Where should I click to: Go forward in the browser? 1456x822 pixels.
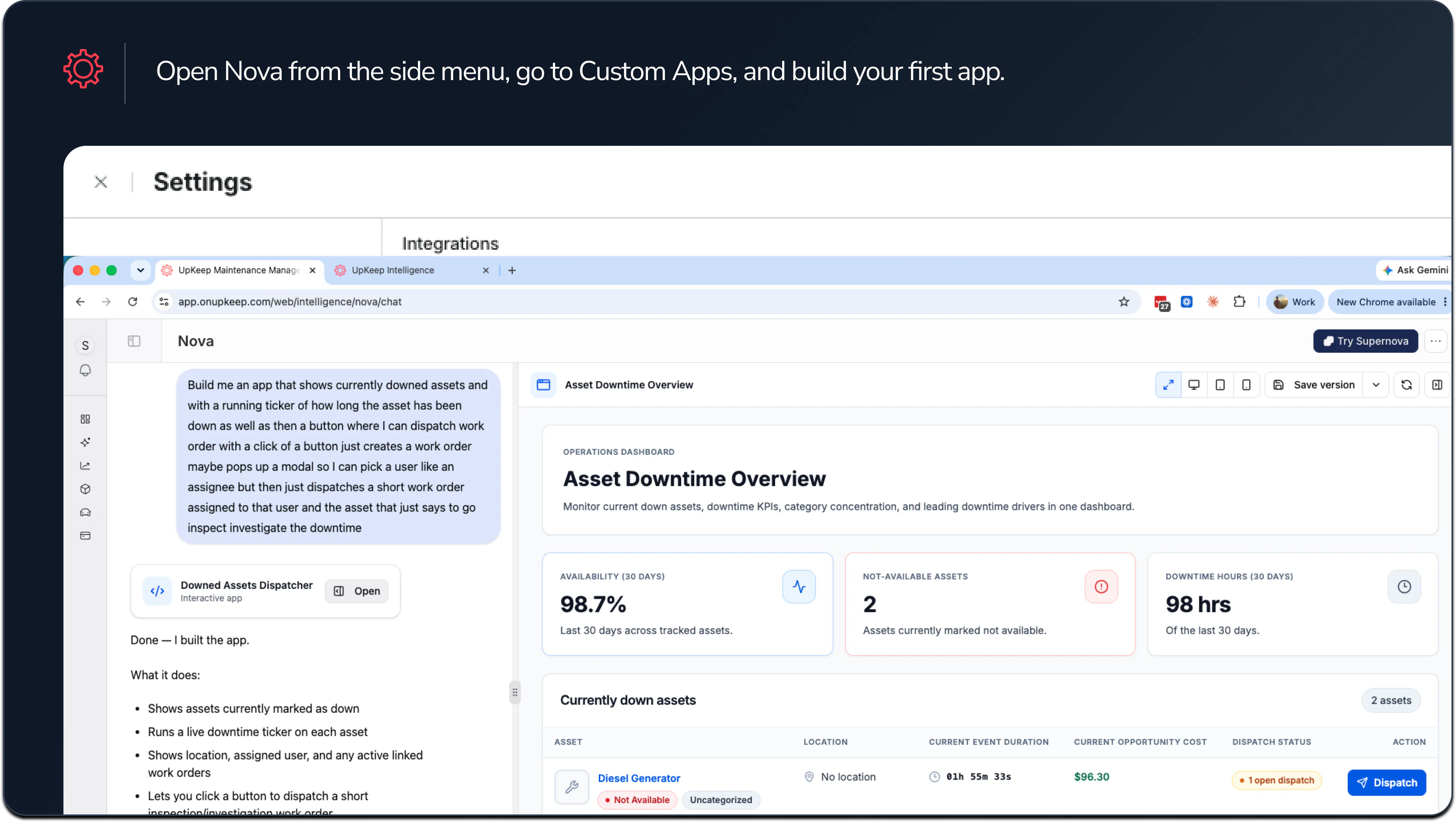coord(106,301)
